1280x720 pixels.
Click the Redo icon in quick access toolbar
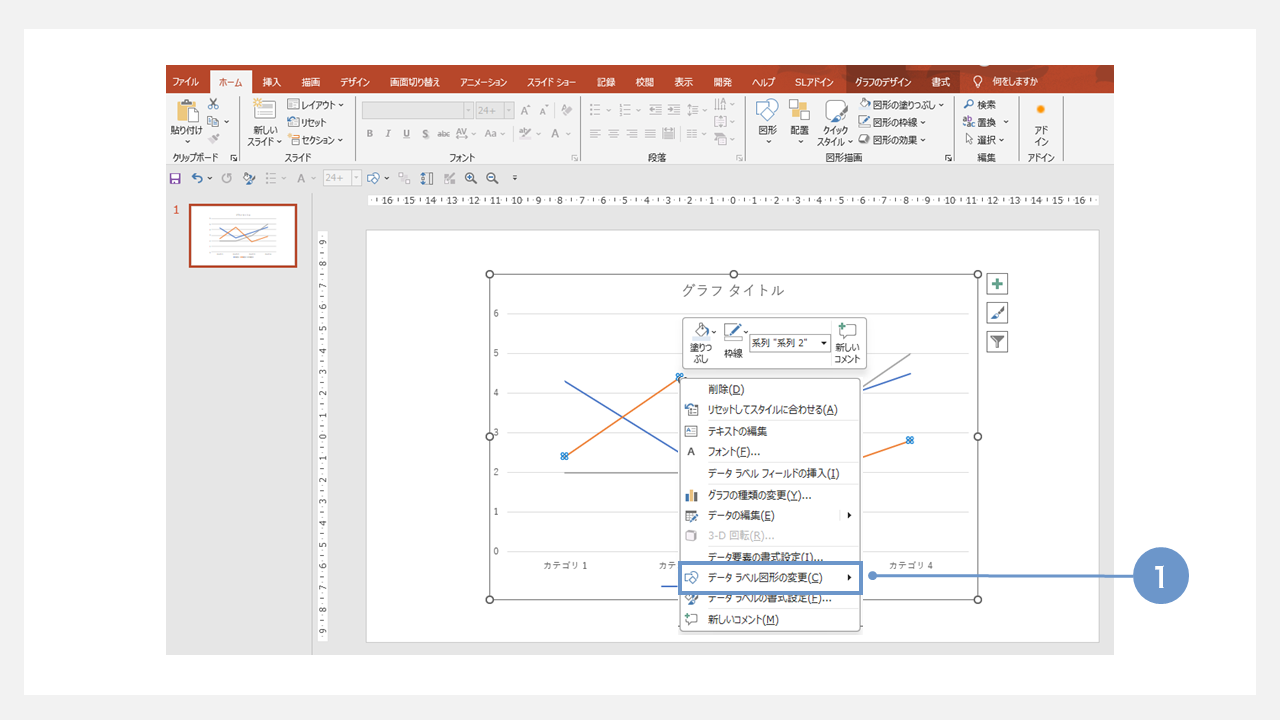226,178
